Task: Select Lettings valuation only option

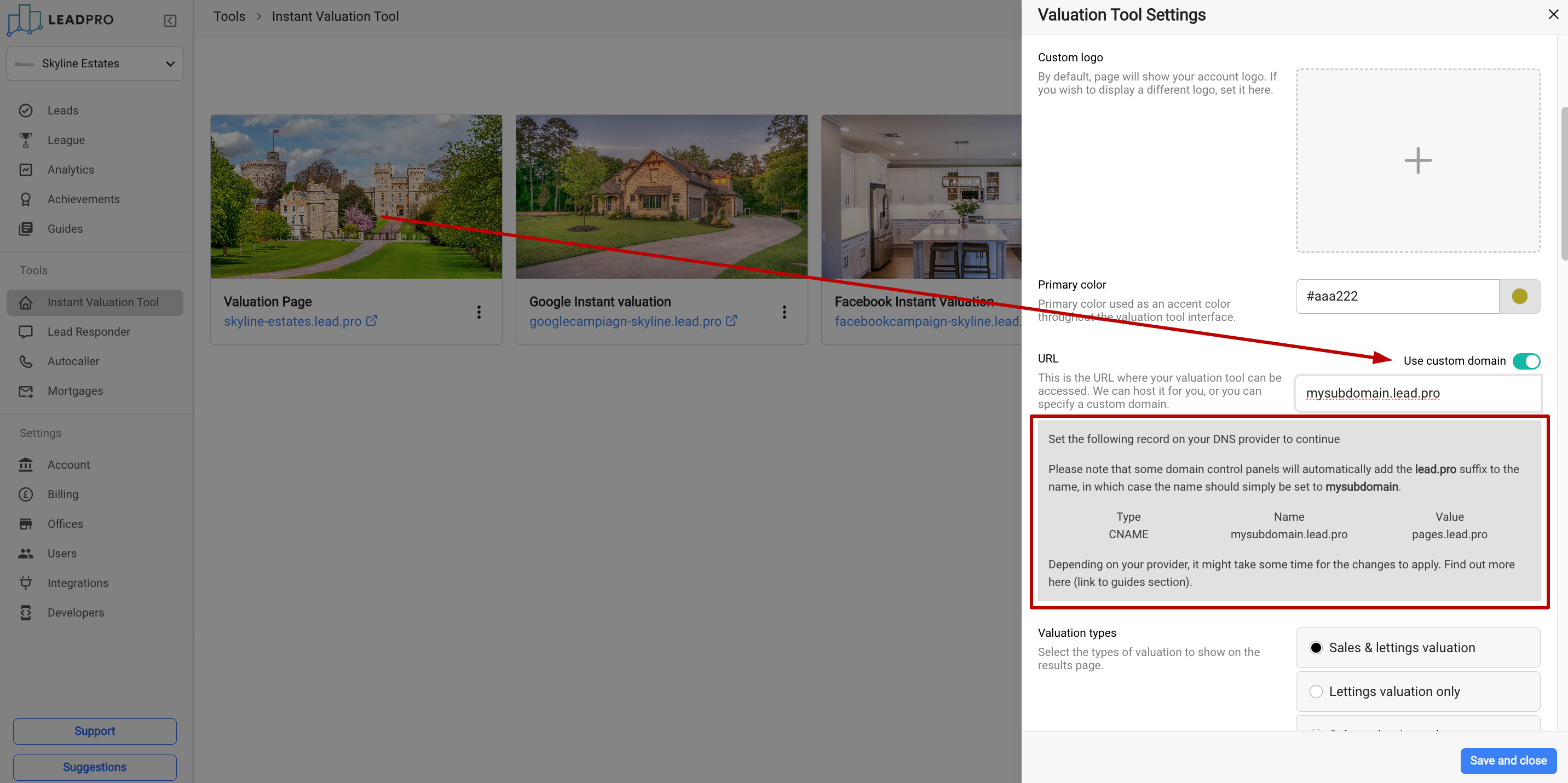Action: pyautogui.click(x=1316, y=691)
